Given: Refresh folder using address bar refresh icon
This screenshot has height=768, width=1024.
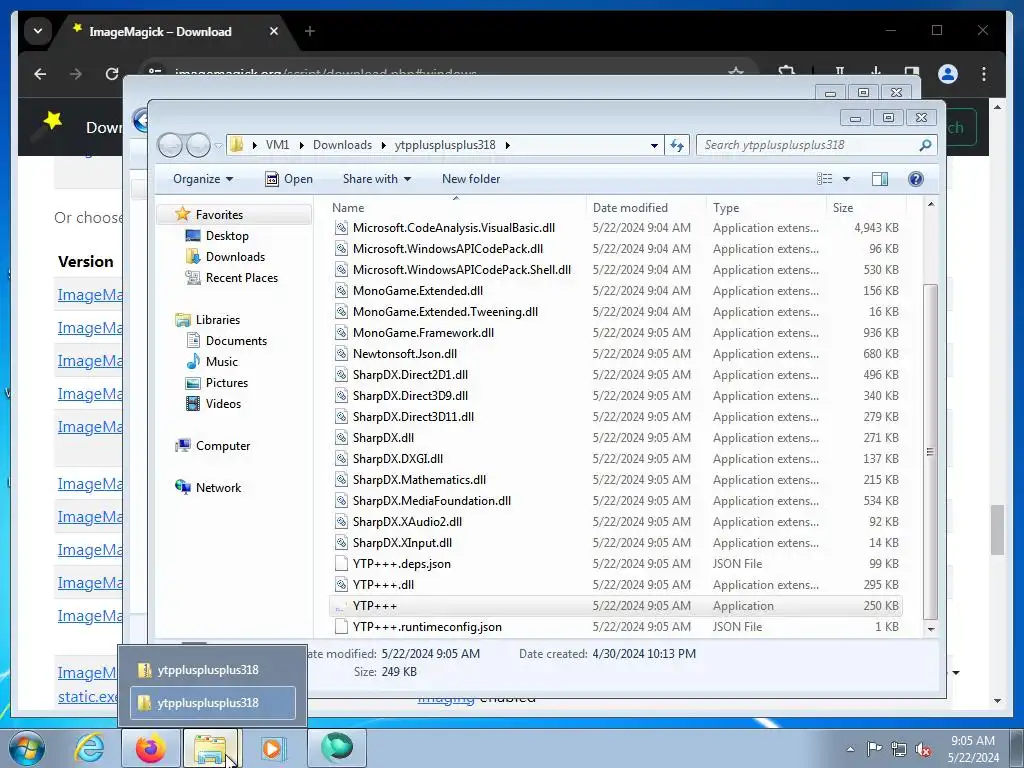Looking at the screenshot, I should click(x=677, y=145).
